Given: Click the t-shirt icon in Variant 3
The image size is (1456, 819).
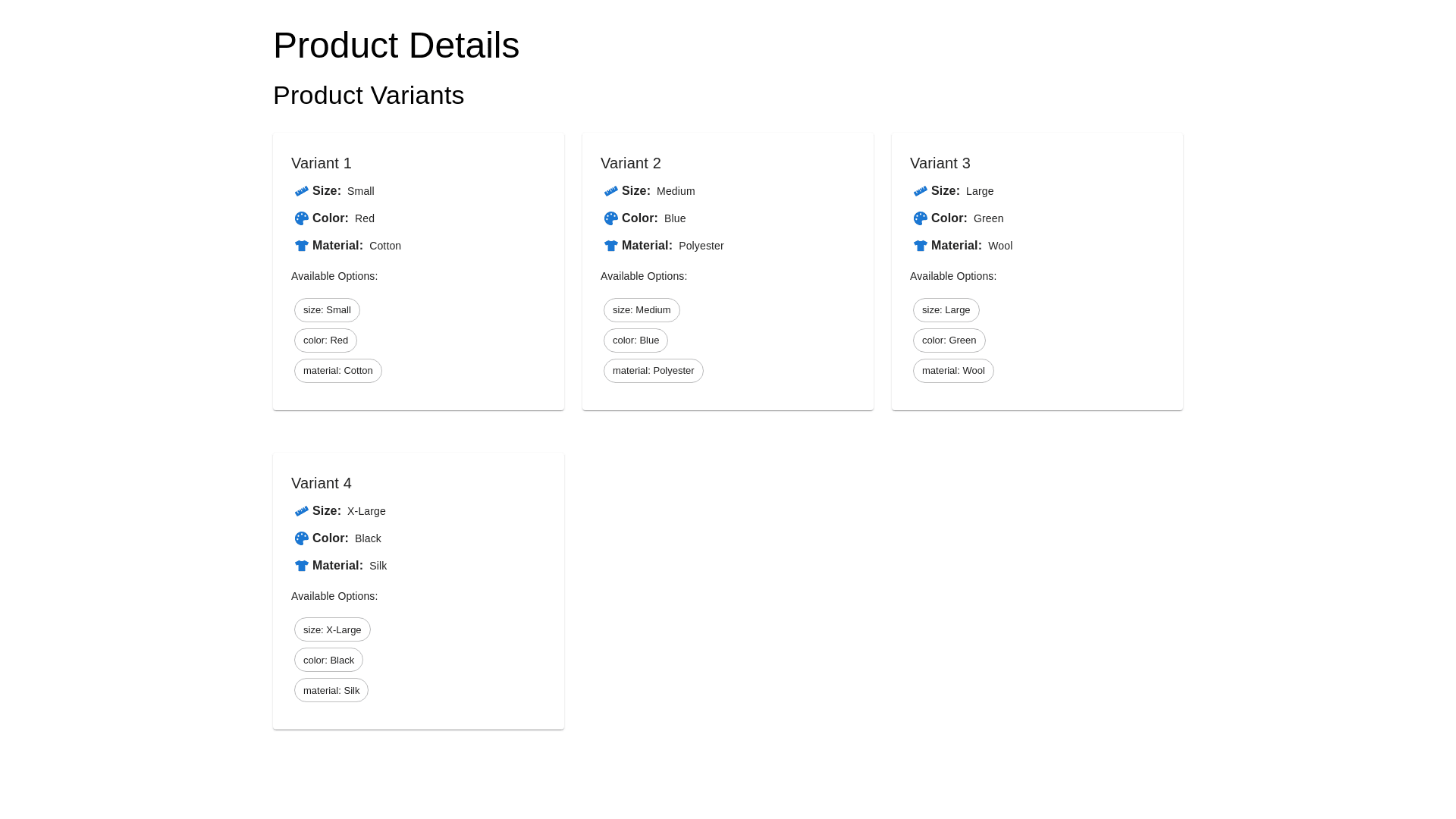Looking at the screenshot, I should 921,246.
